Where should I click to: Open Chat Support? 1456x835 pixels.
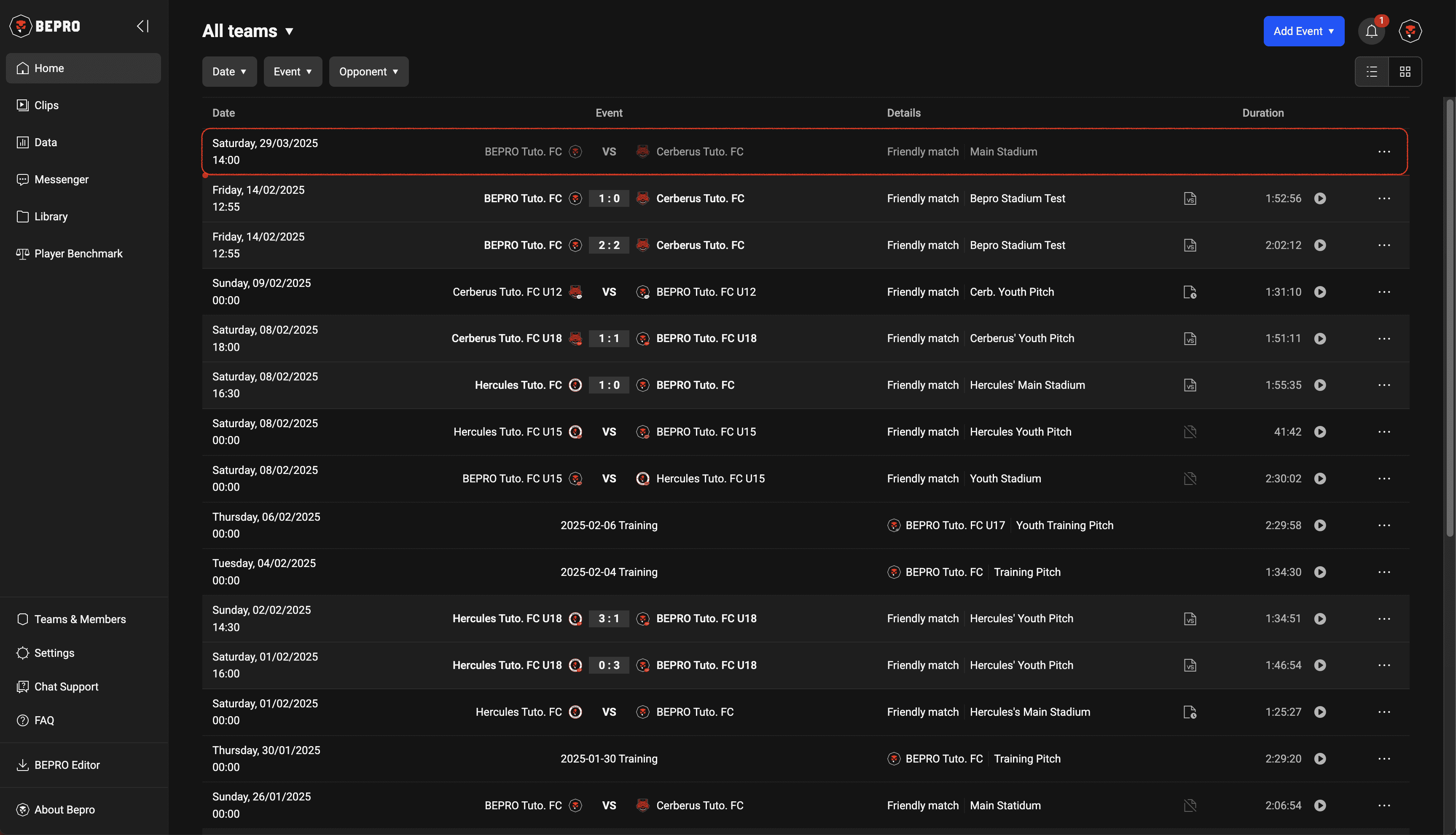[x=83, y=687]
